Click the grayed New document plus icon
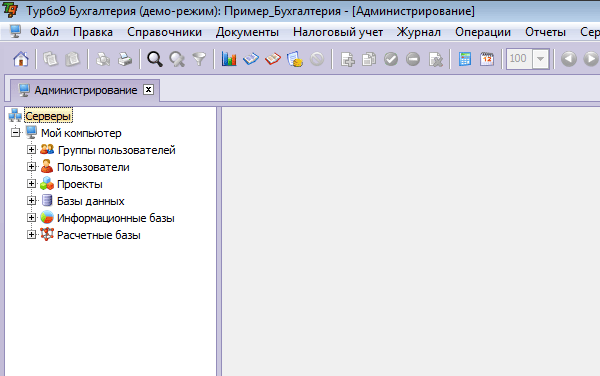This screenshot has height=376, width=600. [347, 59]
